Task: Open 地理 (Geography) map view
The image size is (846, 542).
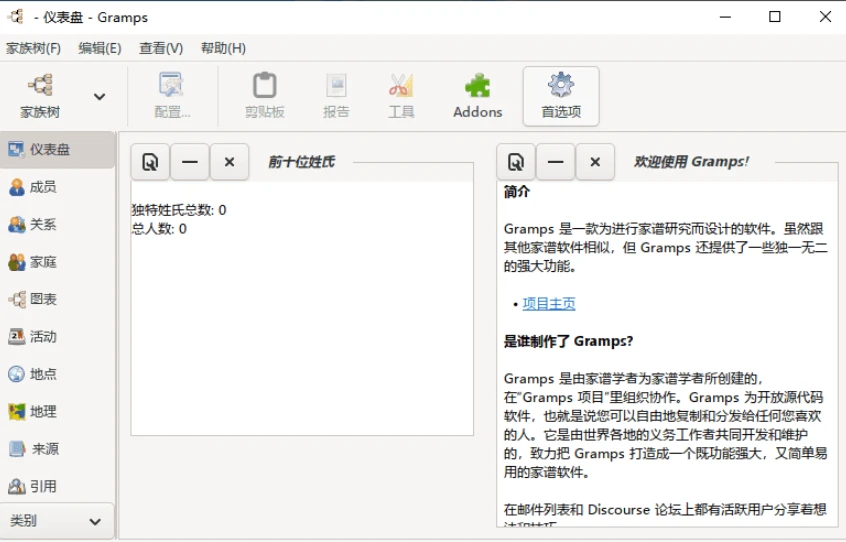Action: pyautogui.click(x=42, y=411)
